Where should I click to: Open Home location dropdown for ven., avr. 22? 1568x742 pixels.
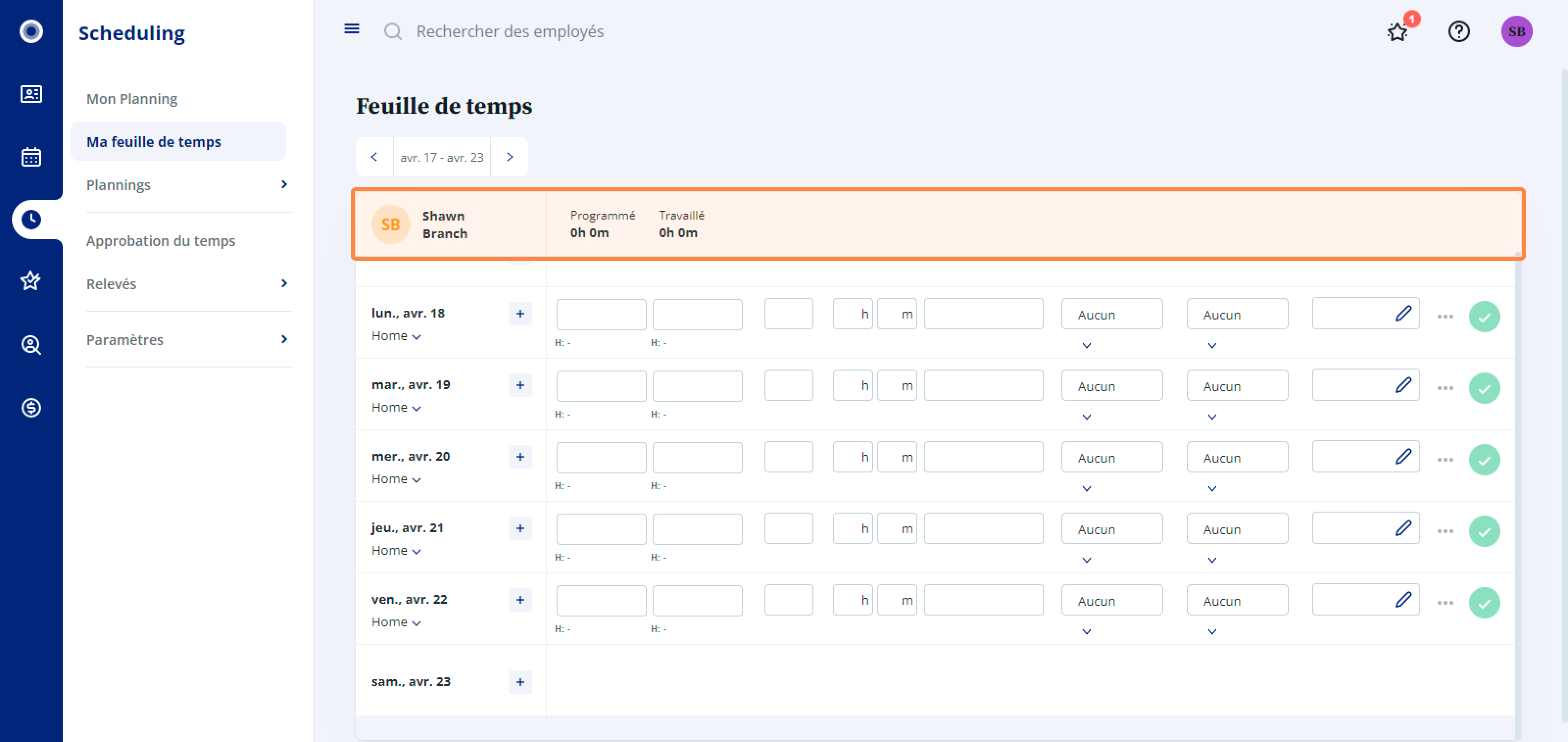click(x=396, y=622)
